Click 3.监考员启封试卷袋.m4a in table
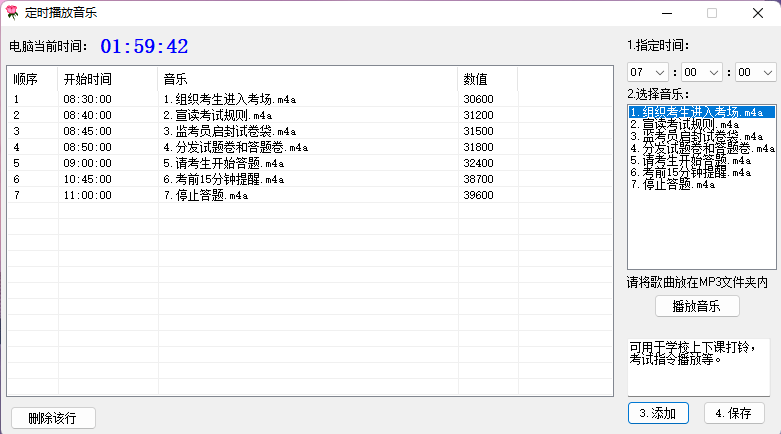The width and height of the screenshot is (781, 434). [x=230, y=131]
